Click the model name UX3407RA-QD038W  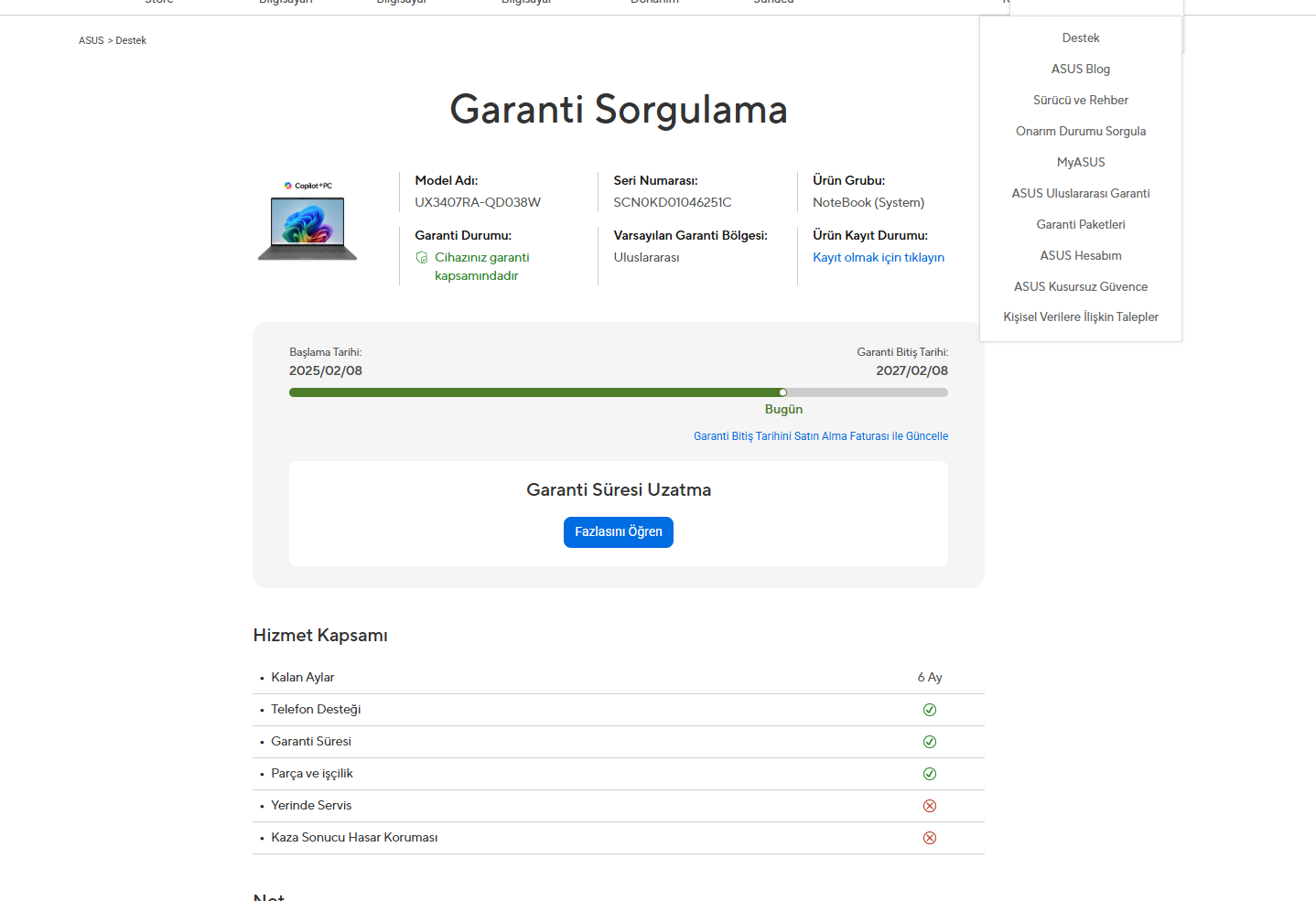478,203
